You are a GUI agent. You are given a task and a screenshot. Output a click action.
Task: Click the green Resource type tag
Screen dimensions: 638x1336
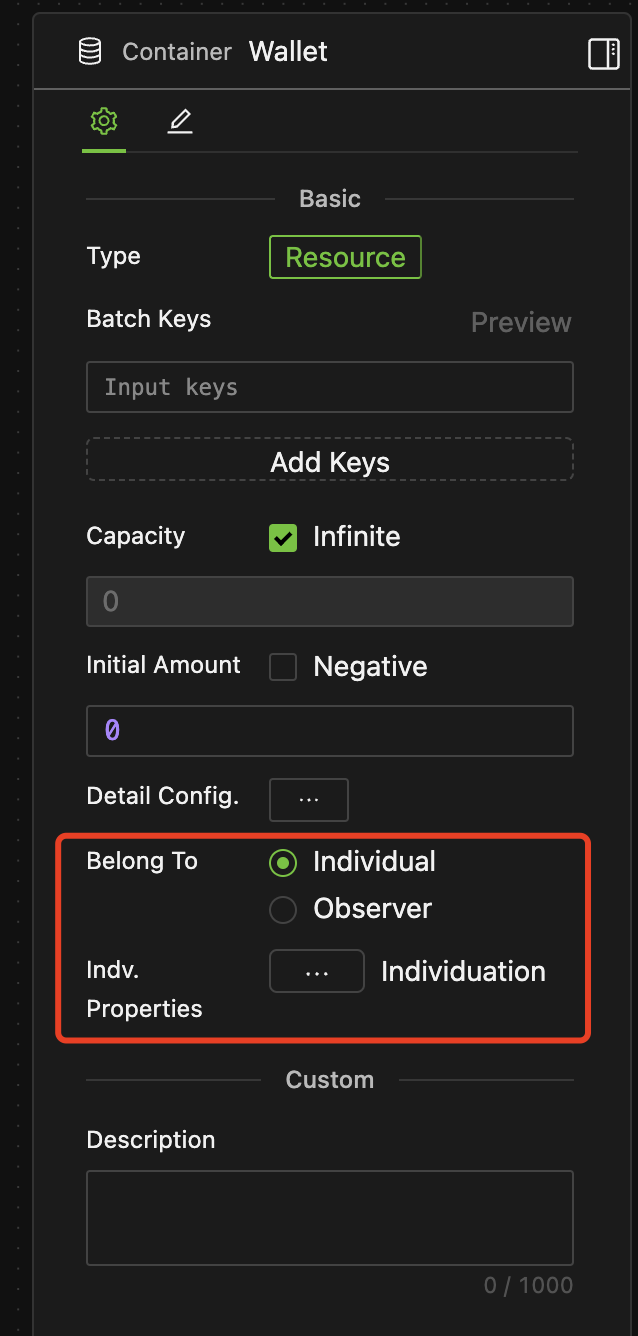coord(345,257)
